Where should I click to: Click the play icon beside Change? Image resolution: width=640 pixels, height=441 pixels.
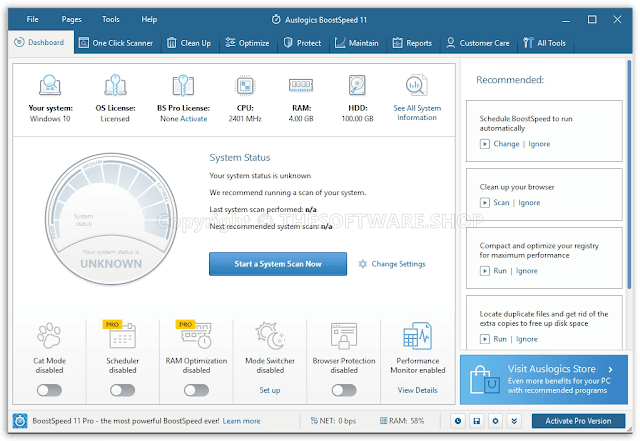point(484,144)
